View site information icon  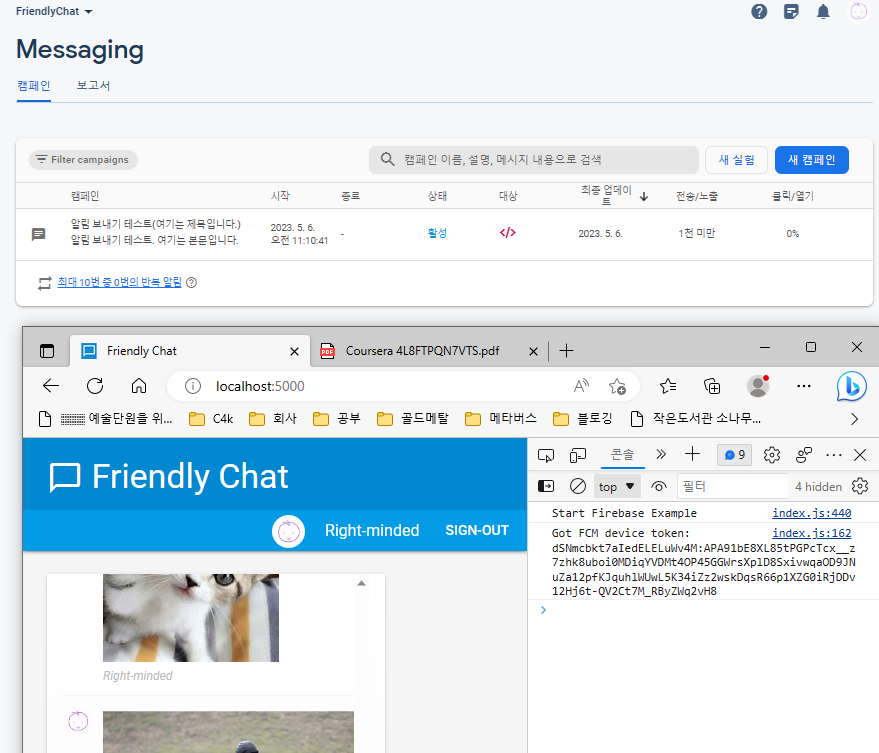[x=193, y=386]
